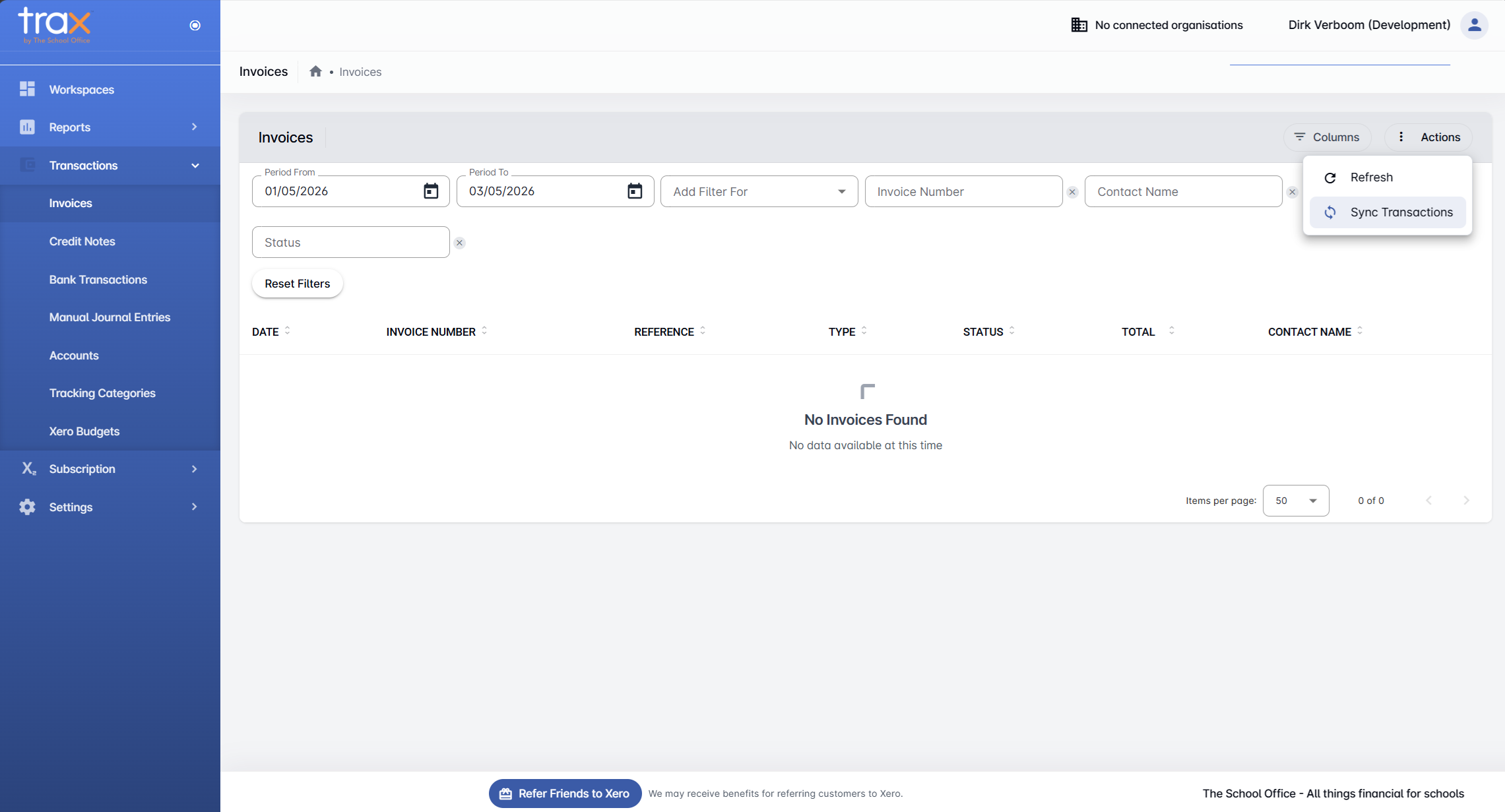Open Xero Budgets in the sidebar
This screenshot has height=812, width=1505.
(110, 431)
